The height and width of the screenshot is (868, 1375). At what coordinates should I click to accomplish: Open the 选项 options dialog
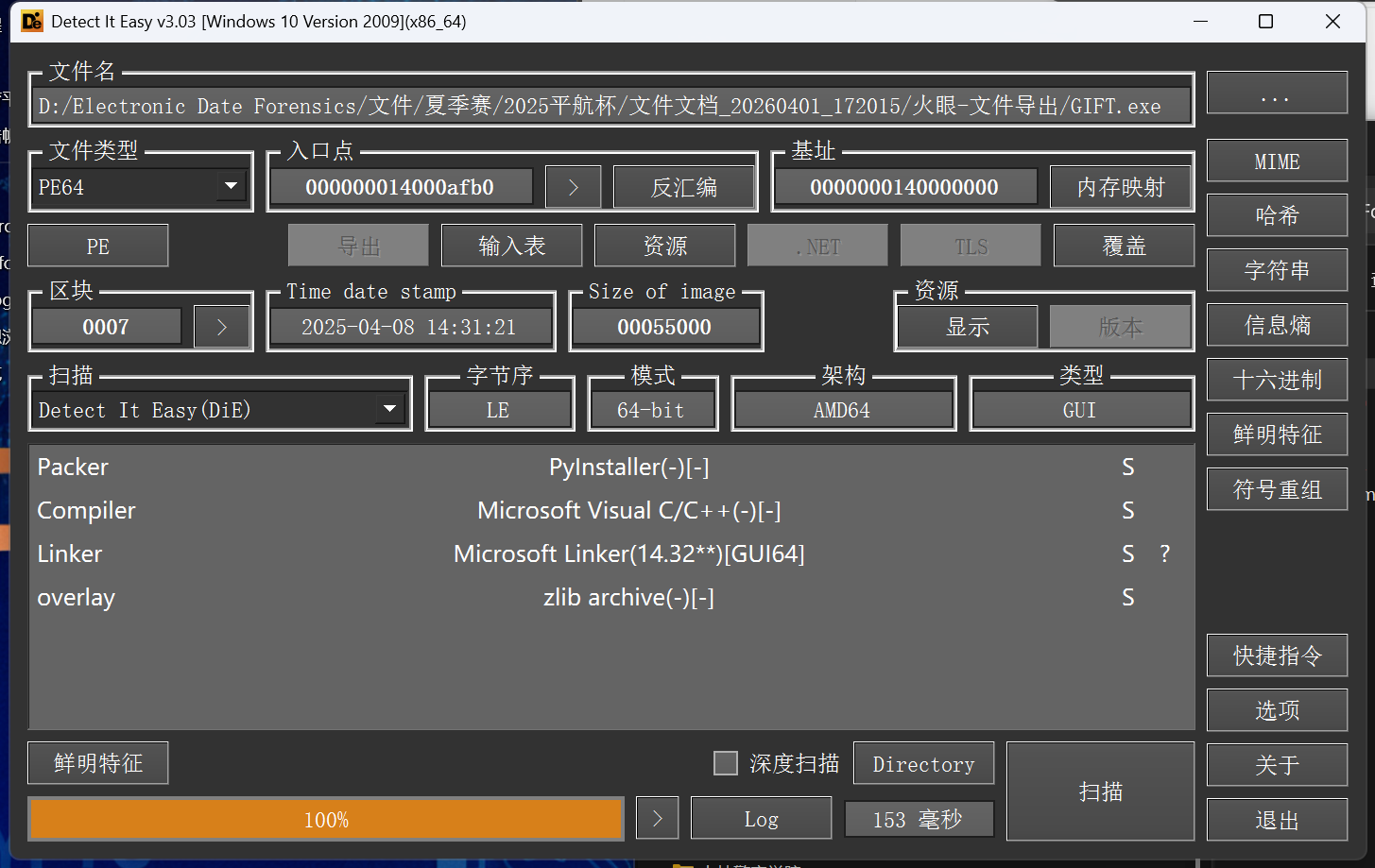1277,710
